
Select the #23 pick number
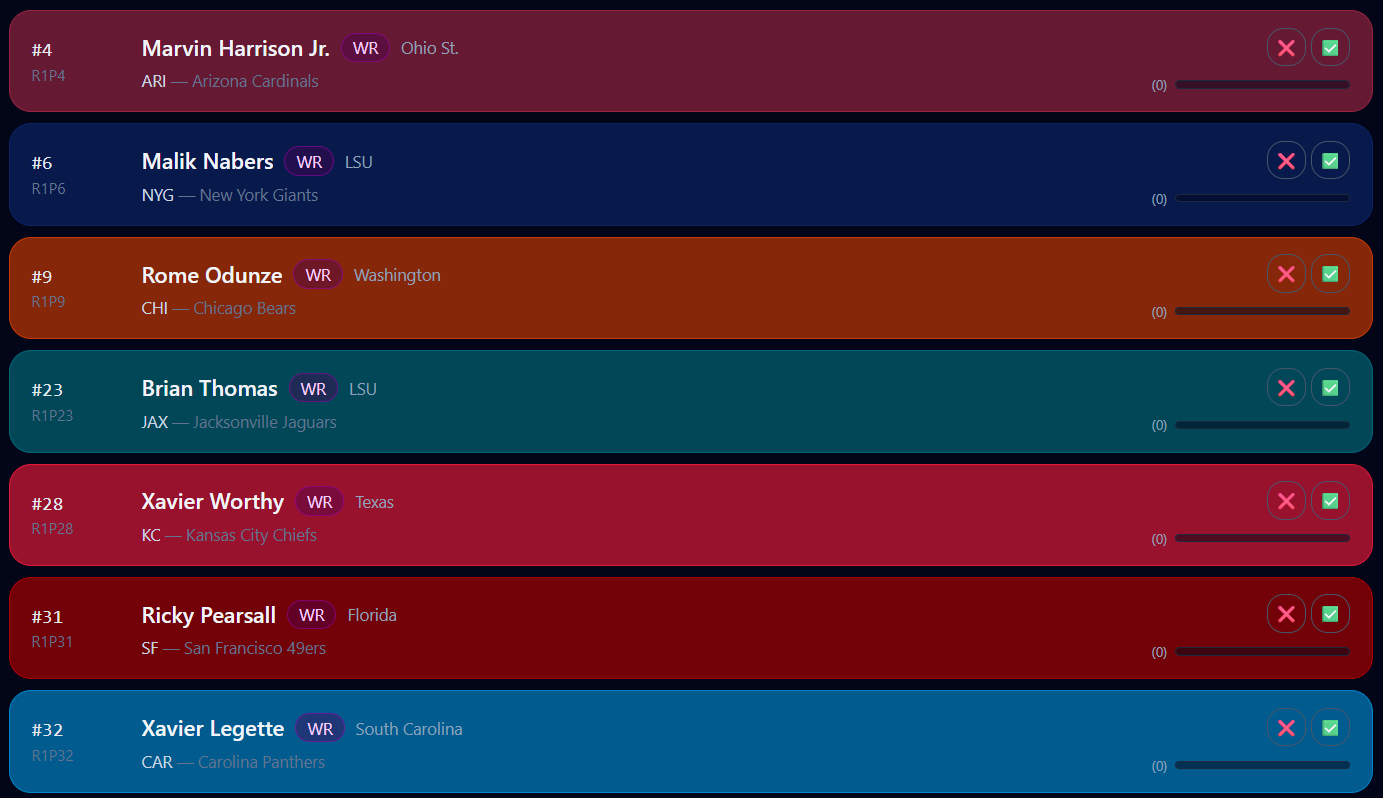coord(47,390)
